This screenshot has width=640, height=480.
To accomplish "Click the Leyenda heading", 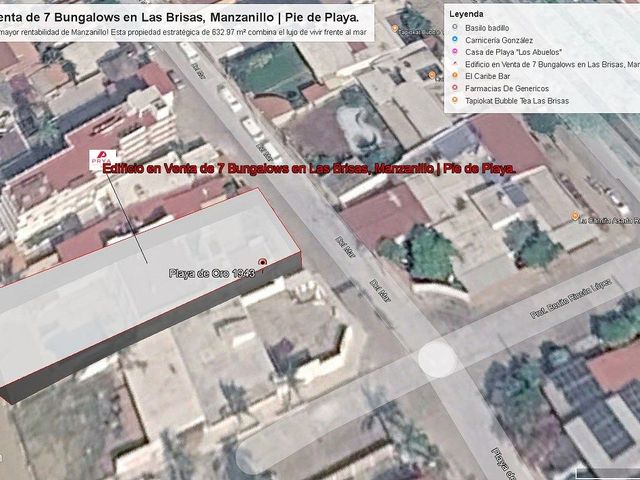I will tap(466, 14).
